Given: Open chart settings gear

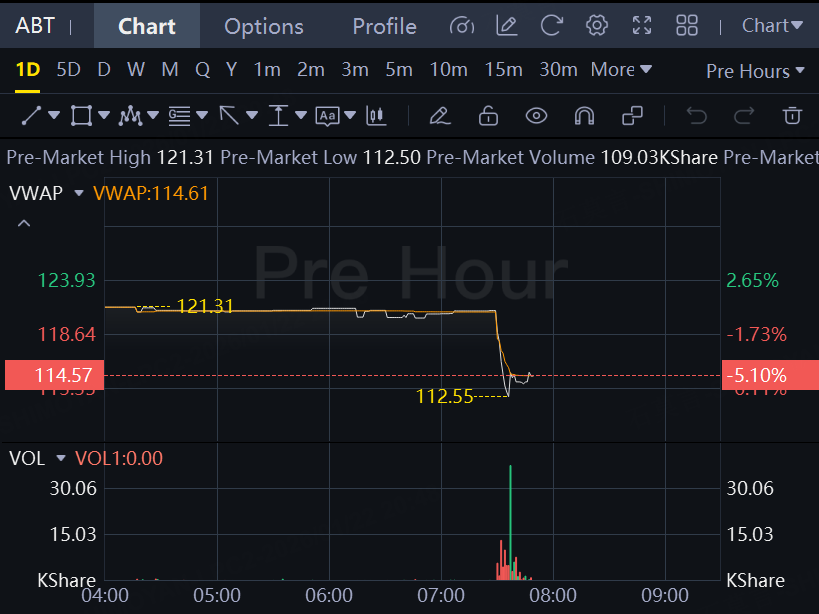Looking at the screenshot, I should click(596, 25).
